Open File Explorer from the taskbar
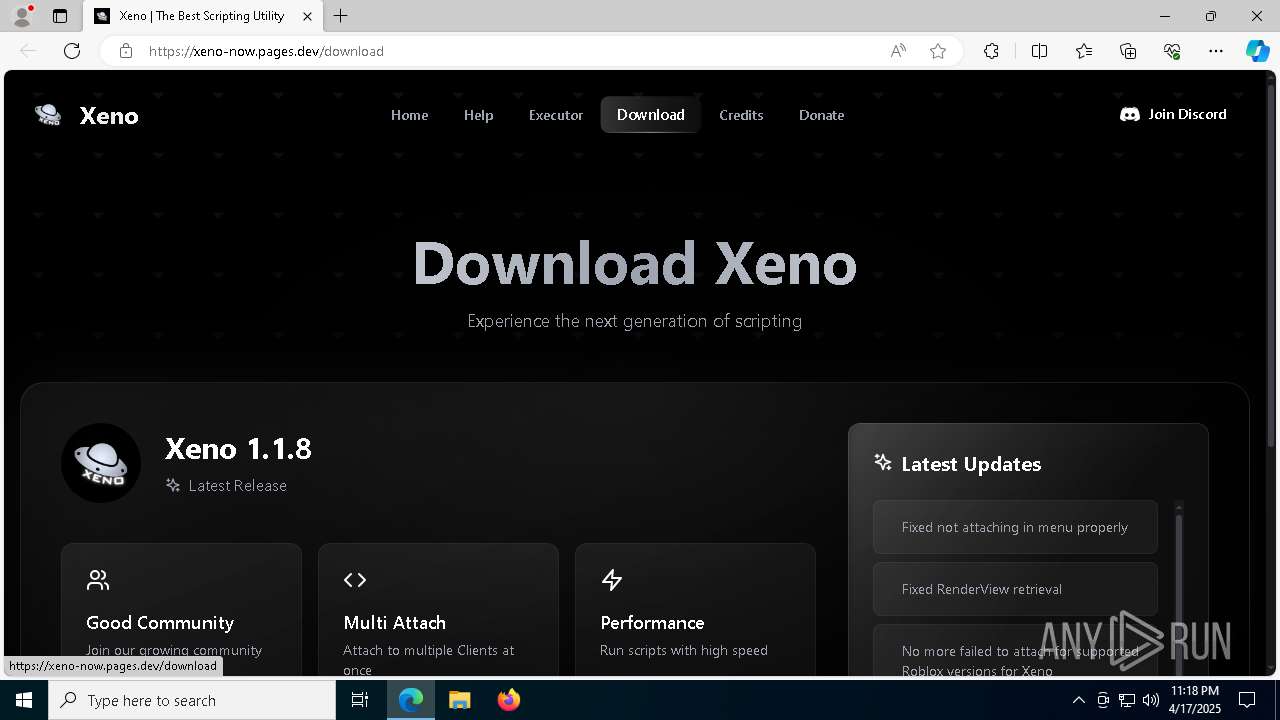Viewport: 1280px width, 720px height. (459, 700)
